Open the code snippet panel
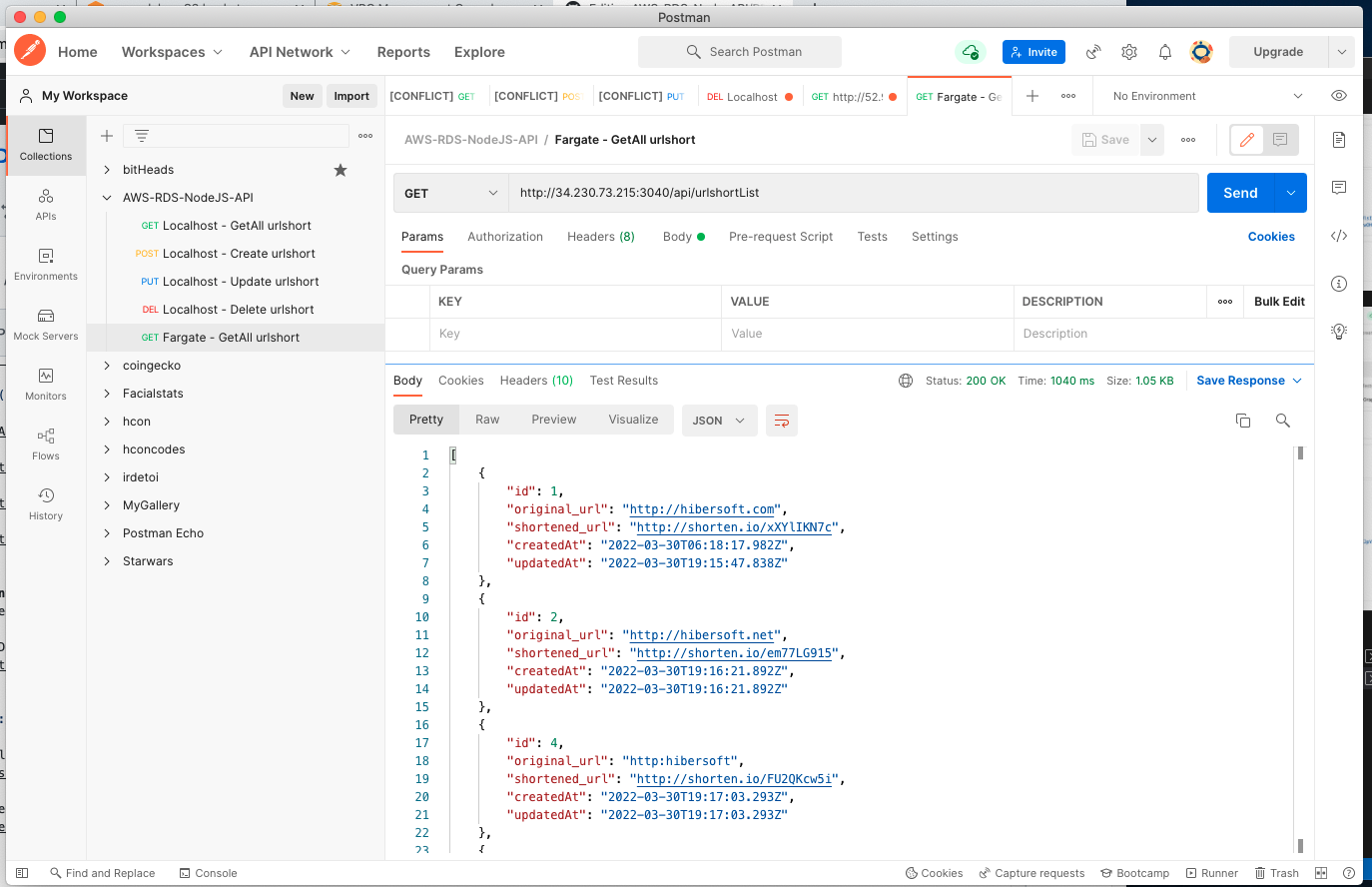This screenshot has height=887, width=1372. (x=1338, y=236)
